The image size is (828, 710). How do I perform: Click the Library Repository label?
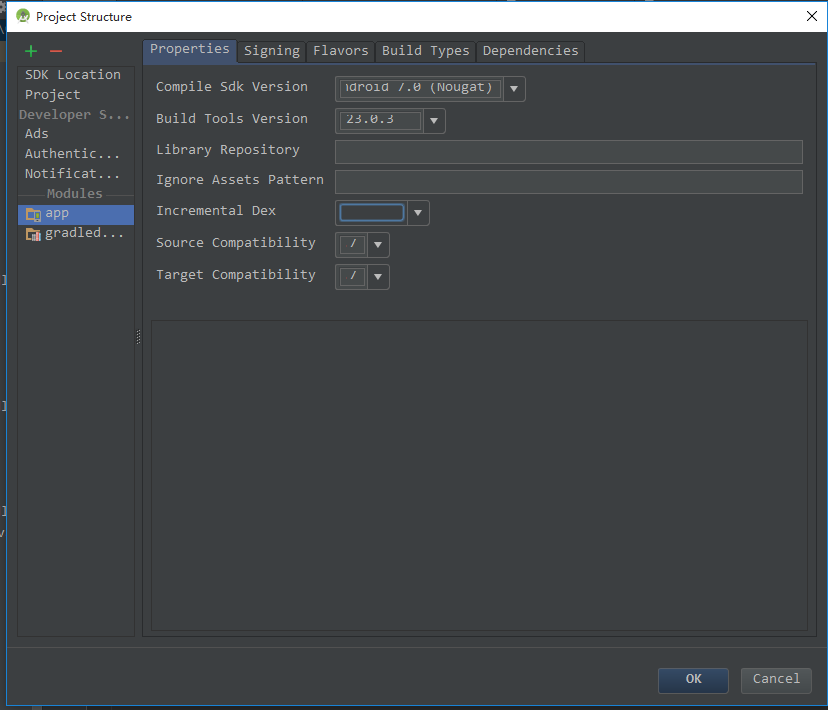click(228, 150)
